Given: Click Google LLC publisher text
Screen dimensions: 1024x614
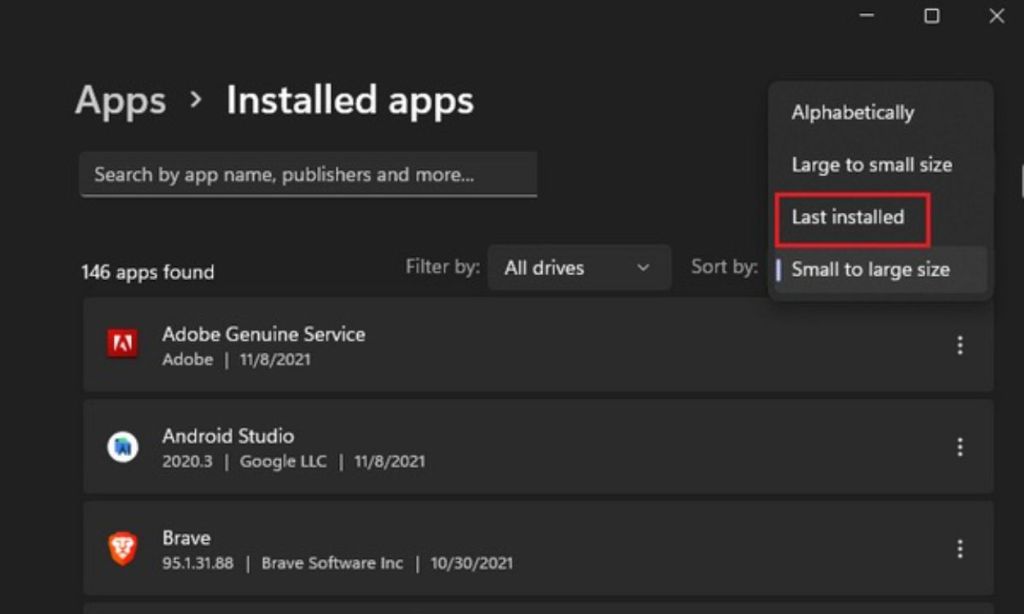Looking at the screenshot, I should click(283, 461).
